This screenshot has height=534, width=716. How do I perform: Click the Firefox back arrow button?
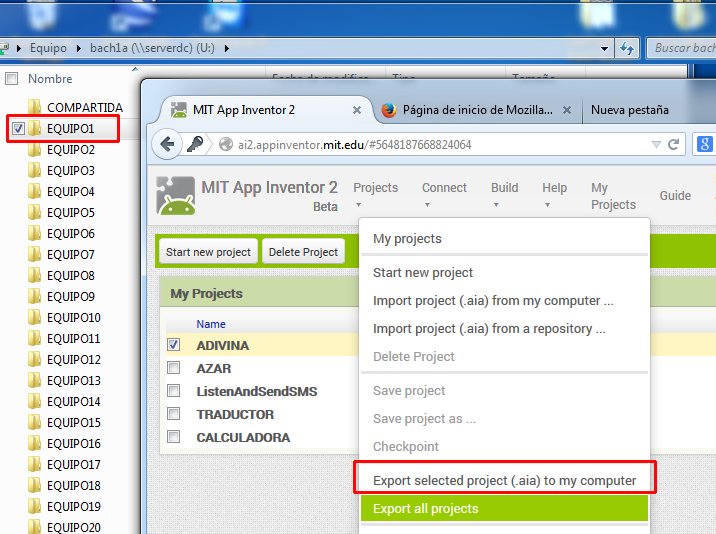[167, 145]
